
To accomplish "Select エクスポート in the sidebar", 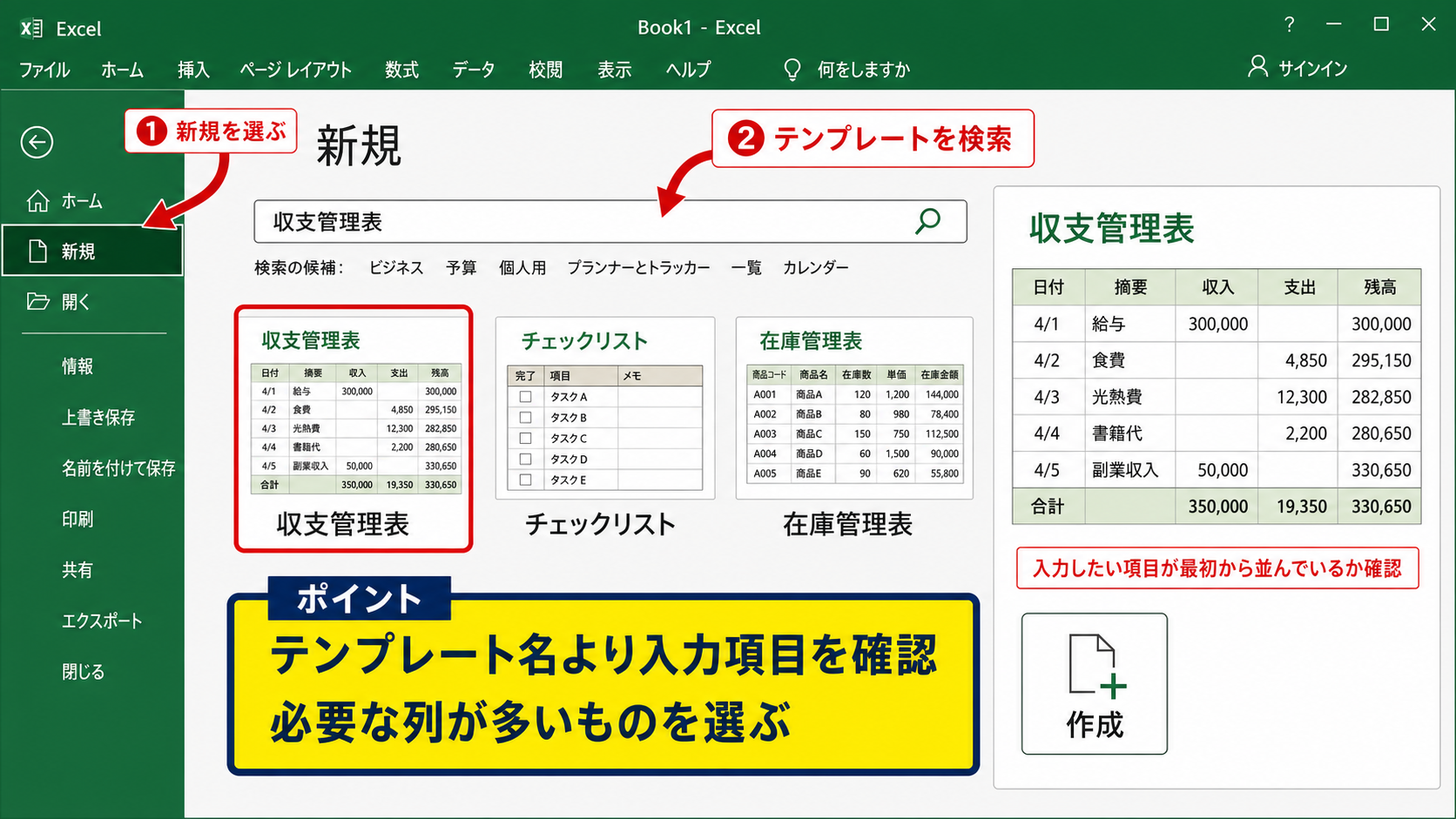I will pos(102,621).
